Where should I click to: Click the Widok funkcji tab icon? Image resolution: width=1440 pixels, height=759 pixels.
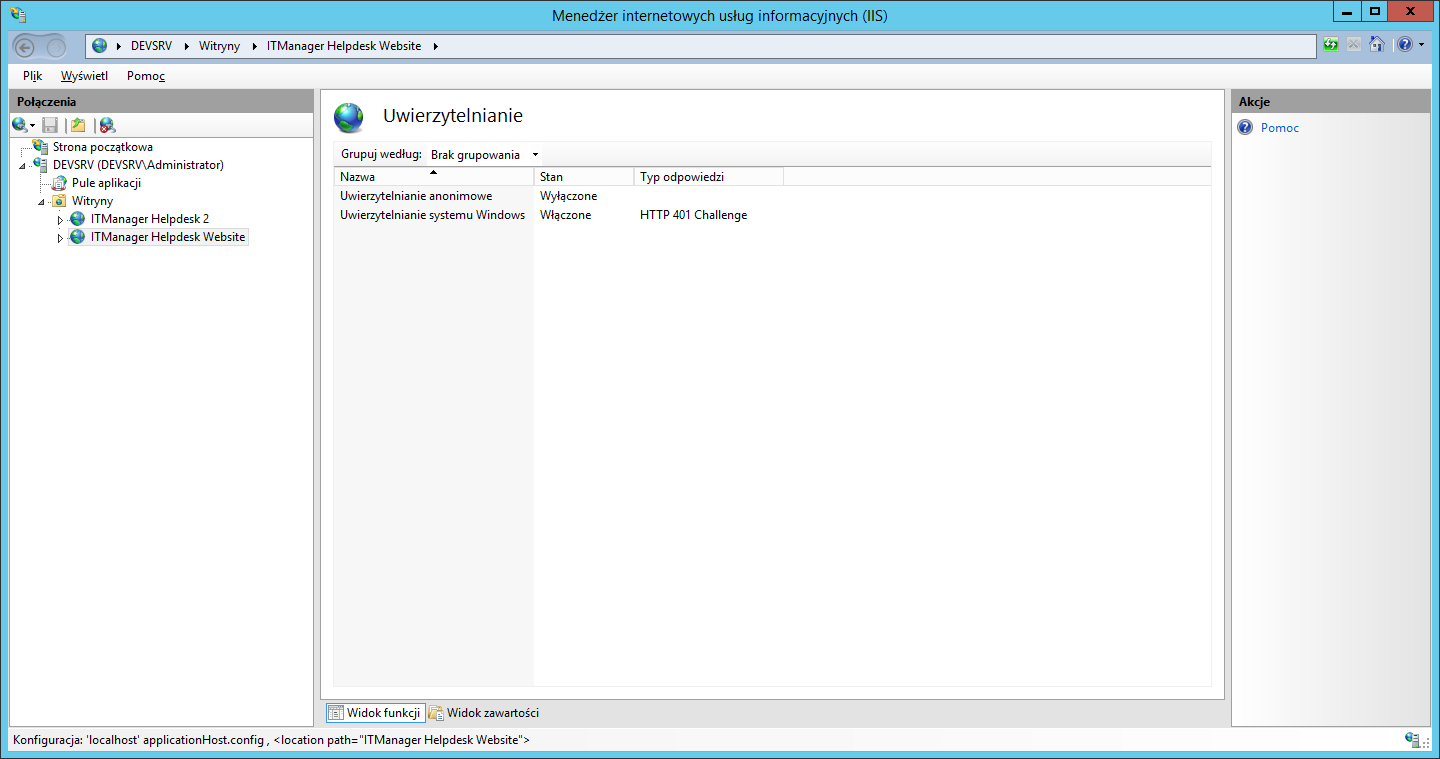336,713
